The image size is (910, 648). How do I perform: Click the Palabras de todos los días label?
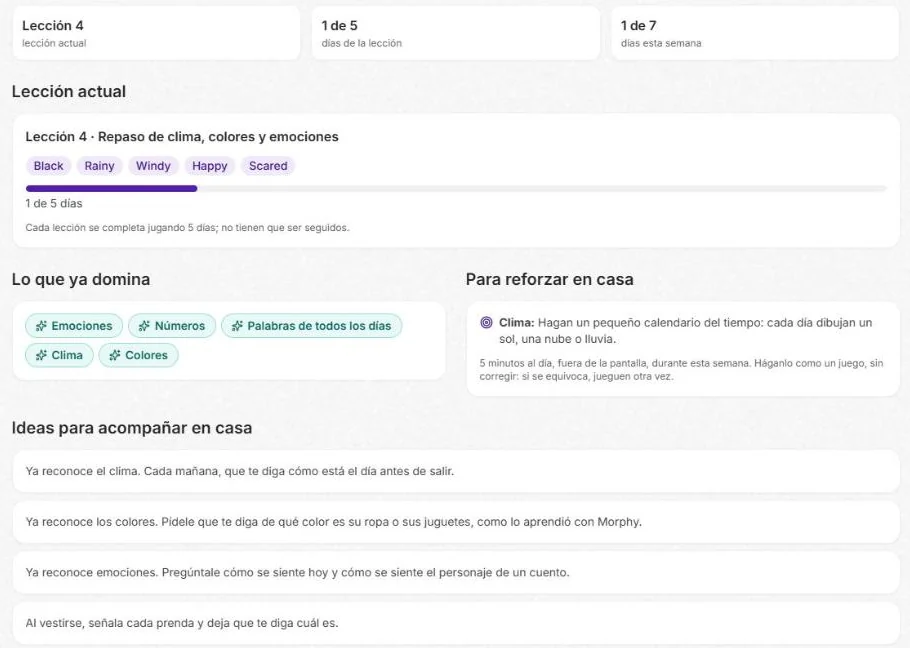[x=319, y=326]
